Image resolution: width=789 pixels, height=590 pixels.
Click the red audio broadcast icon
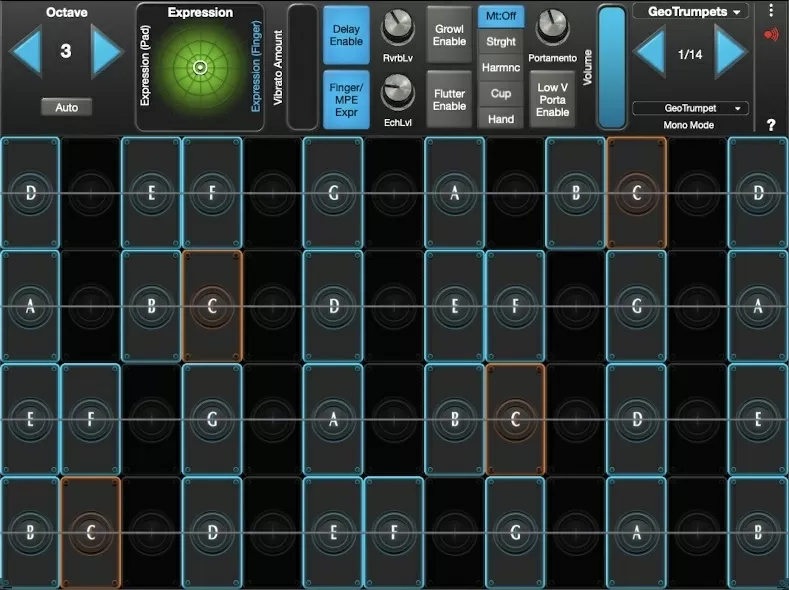pos(771,34)
